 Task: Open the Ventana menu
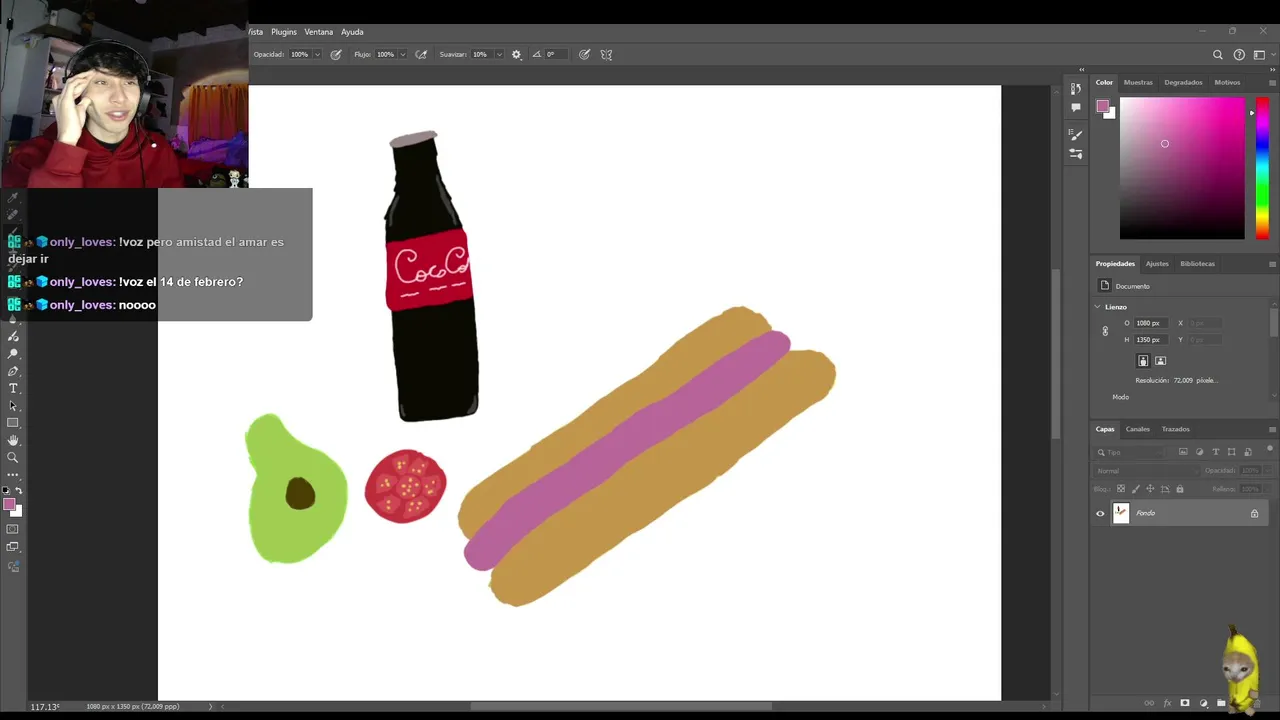[319, 32]
